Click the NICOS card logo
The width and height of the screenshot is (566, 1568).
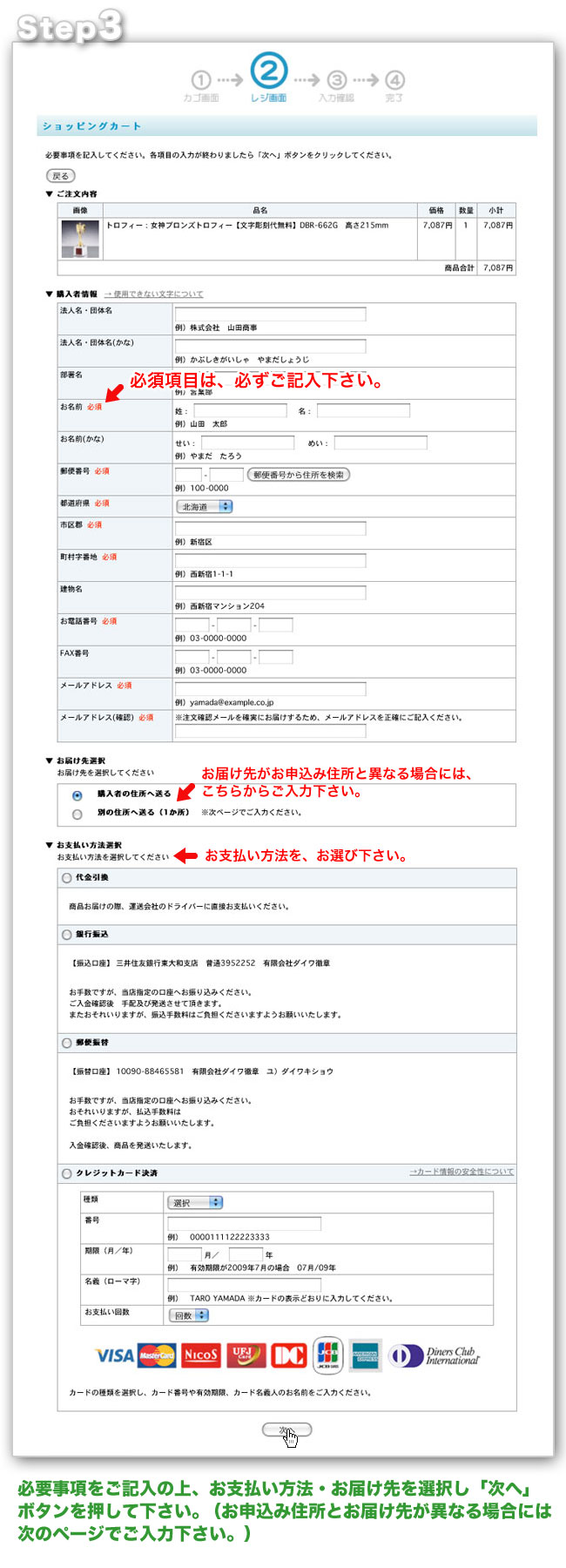click(x=201, y=1355)
